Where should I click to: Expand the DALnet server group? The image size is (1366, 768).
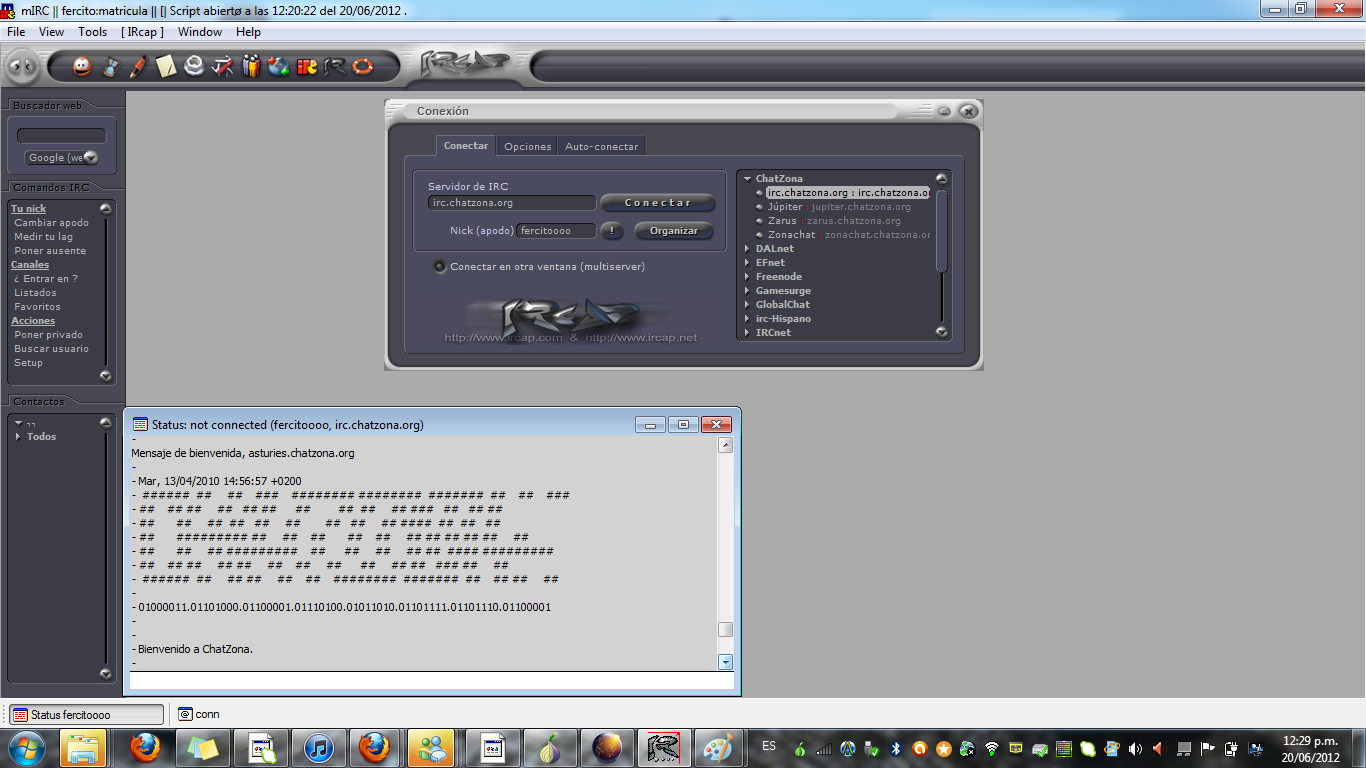(x=747, y=249)
